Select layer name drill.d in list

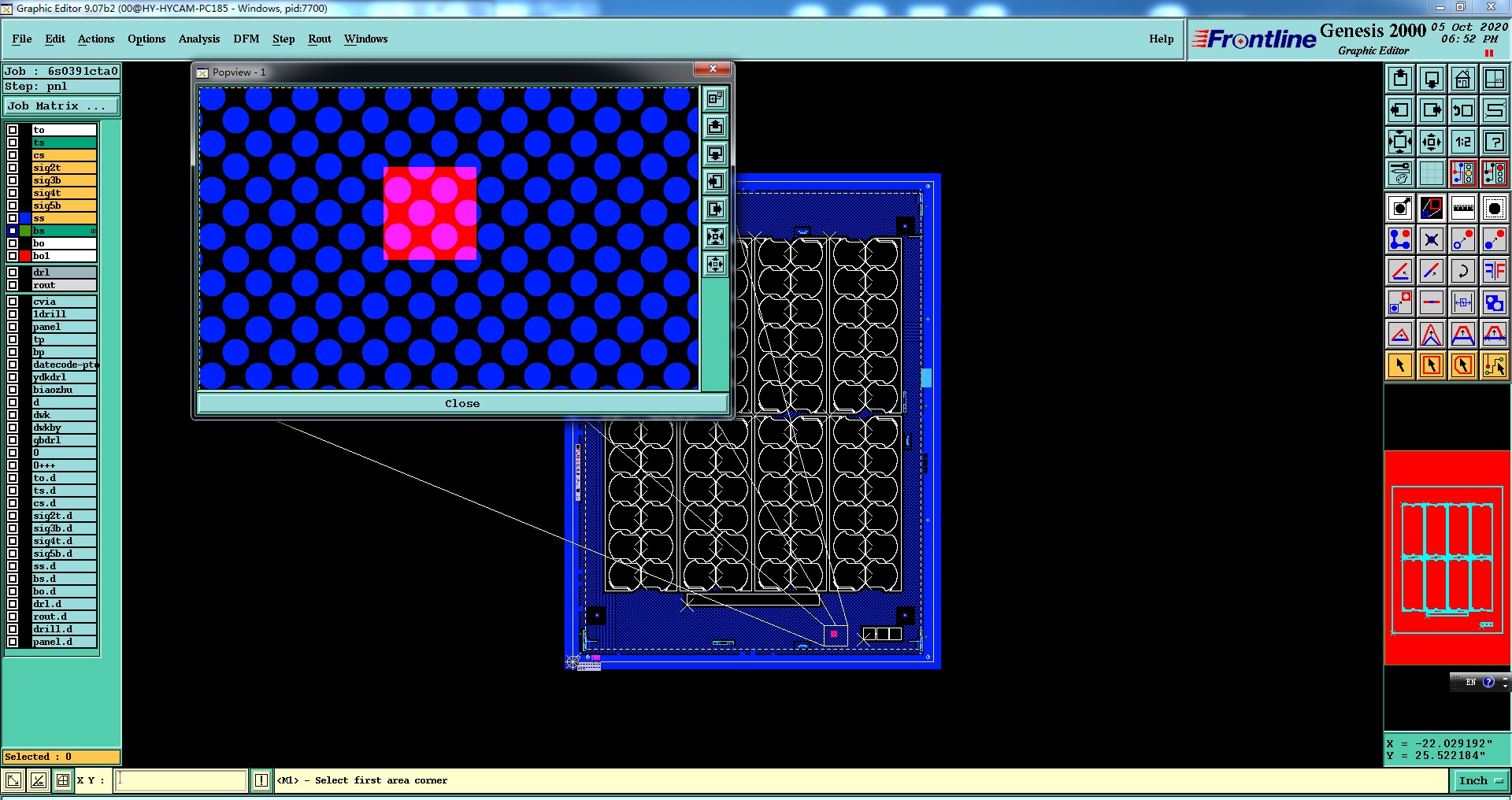(x=65, y=629)
